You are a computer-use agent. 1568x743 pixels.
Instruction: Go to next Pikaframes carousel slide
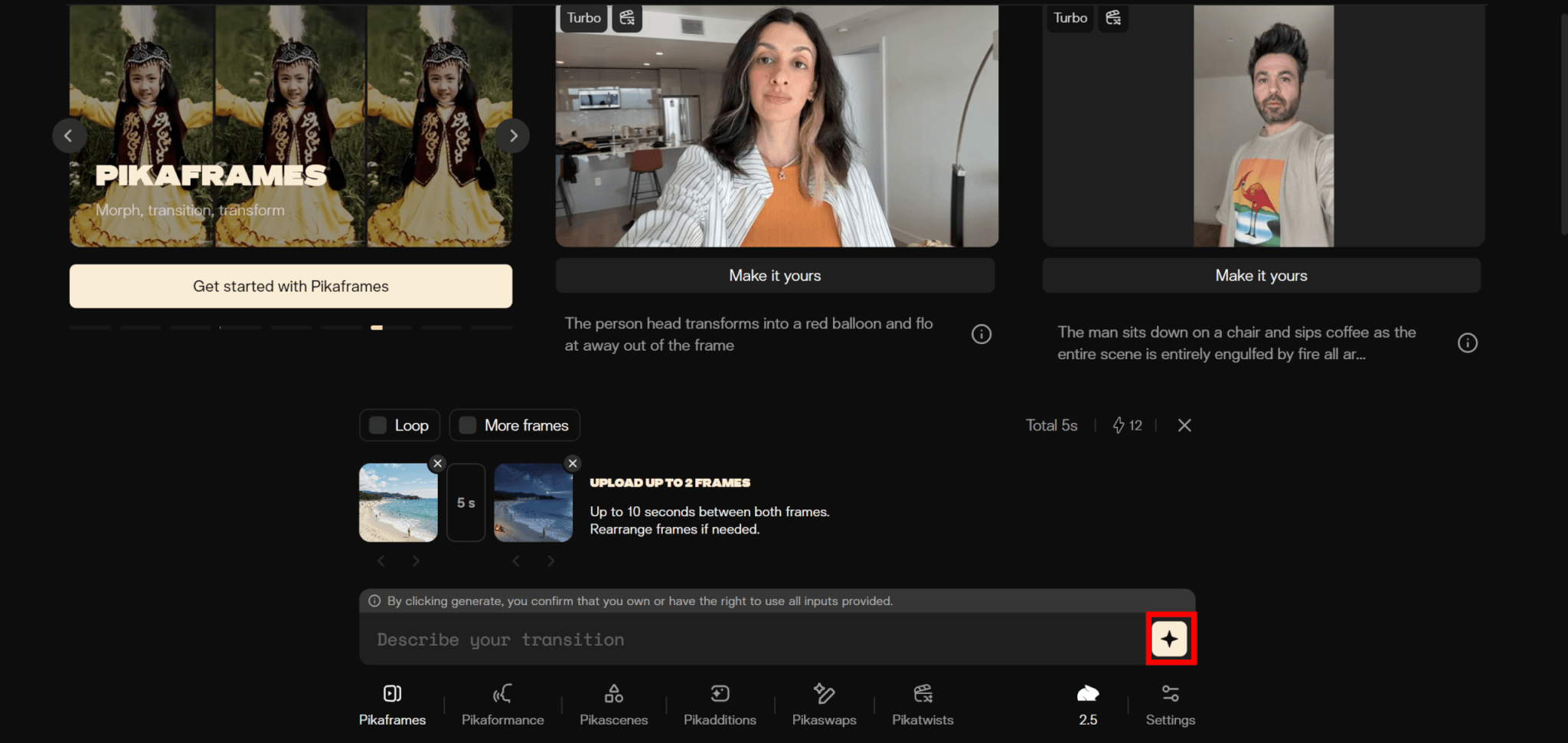(x=513, y=136)
